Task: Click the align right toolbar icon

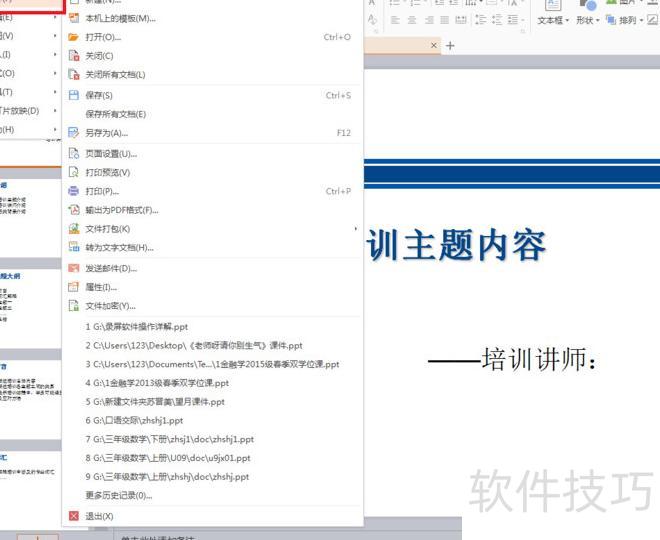Action: (x=429, y=20)
